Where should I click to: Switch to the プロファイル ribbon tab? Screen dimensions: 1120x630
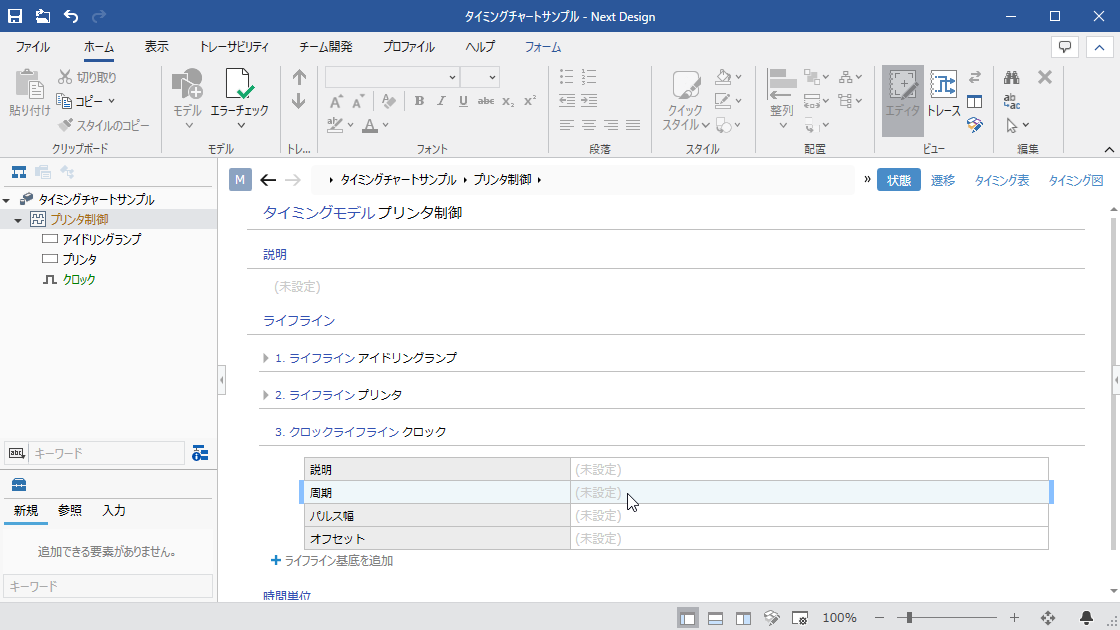click(x=409, y=47)
